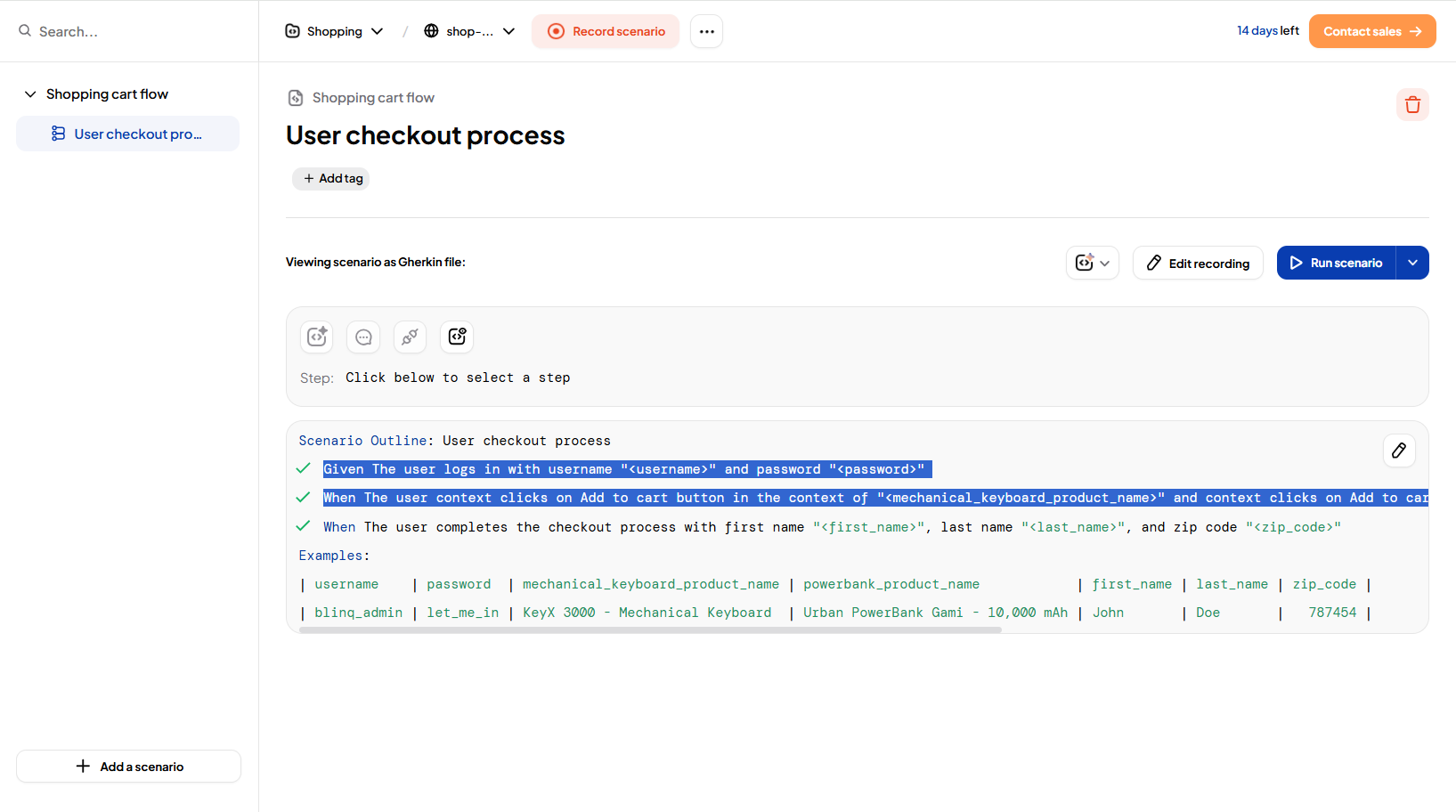Click the comment bubble step icon
This screenshot has width=1456, height=812.
point(363,337)
